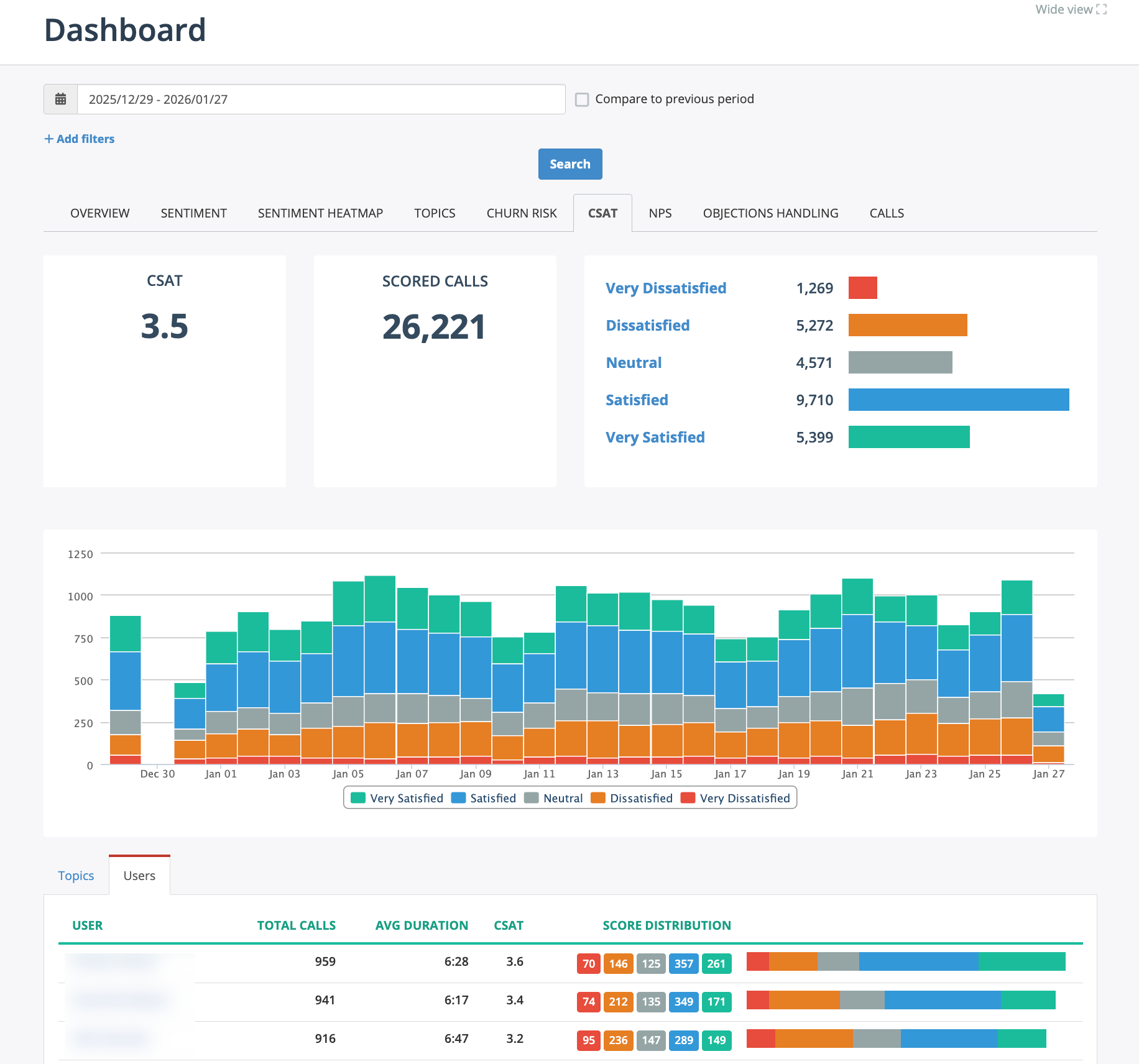Open the date range picker field
Viewport: 1139px width, 1064px height.
point(321,99)
